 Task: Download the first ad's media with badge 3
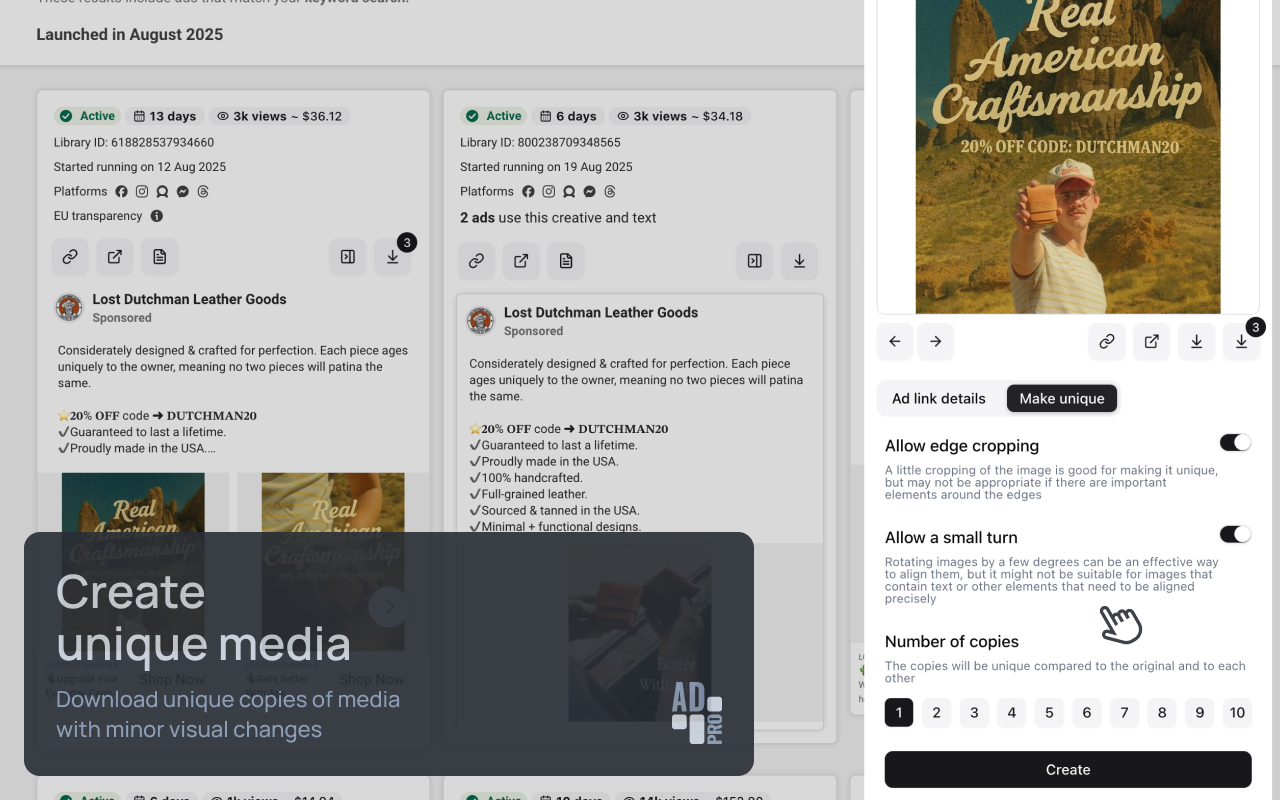392,257
